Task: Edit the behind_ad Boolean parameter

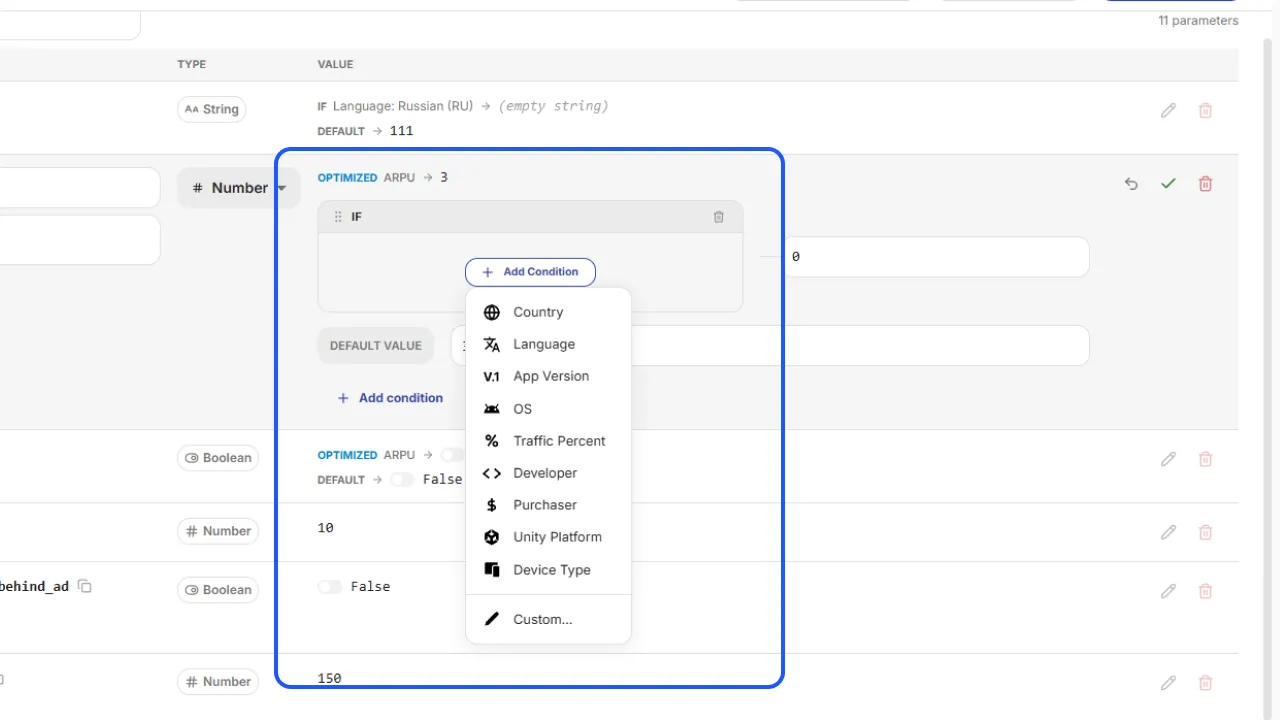Action: (1168, 591)
